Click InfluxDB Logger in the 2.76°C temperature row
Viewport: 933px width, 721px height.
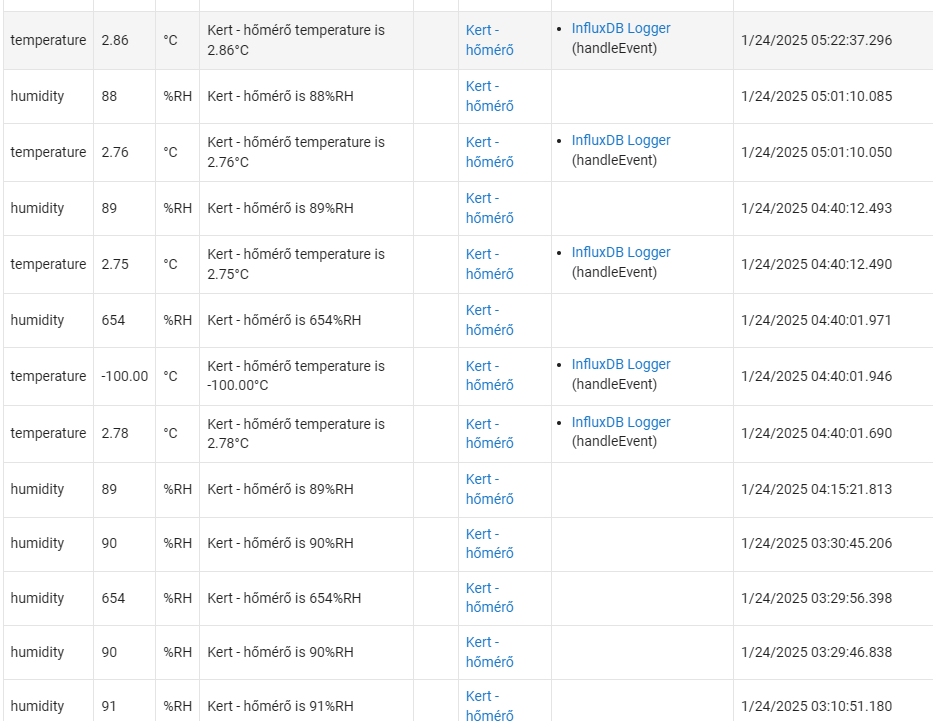pyautogui.click(x=621, y=140)
